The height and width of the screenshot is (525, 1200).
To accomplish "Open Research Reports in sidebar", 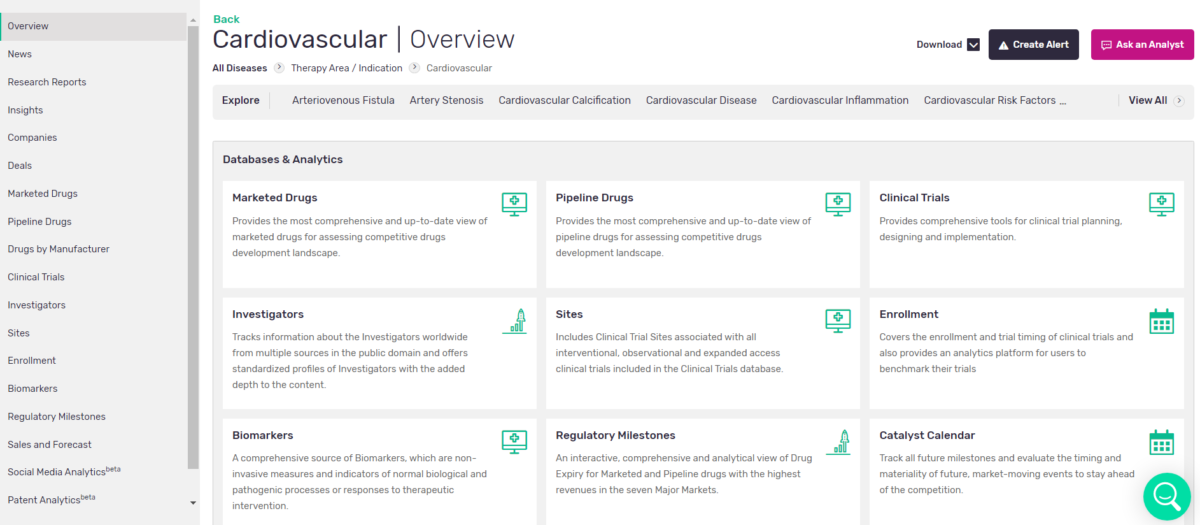I will point(47,82).
